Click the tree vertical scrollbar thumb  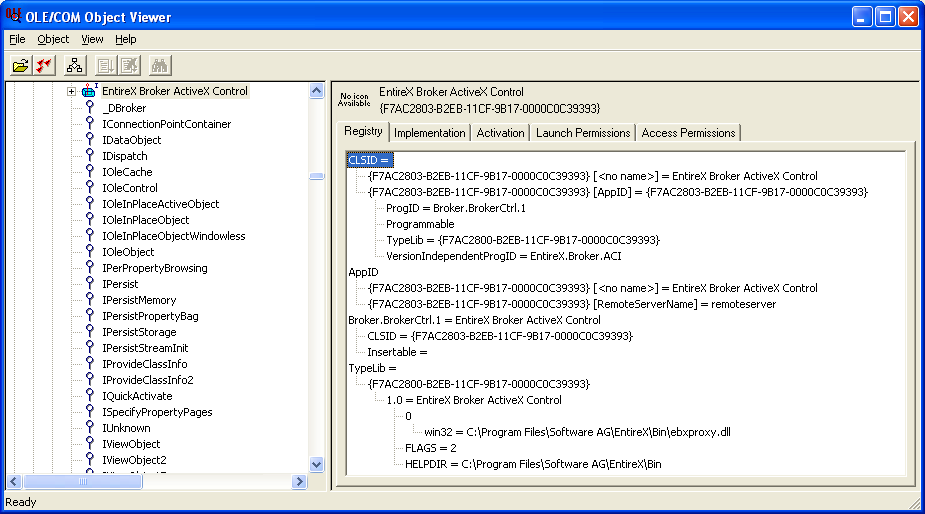[x=317, y=176]
